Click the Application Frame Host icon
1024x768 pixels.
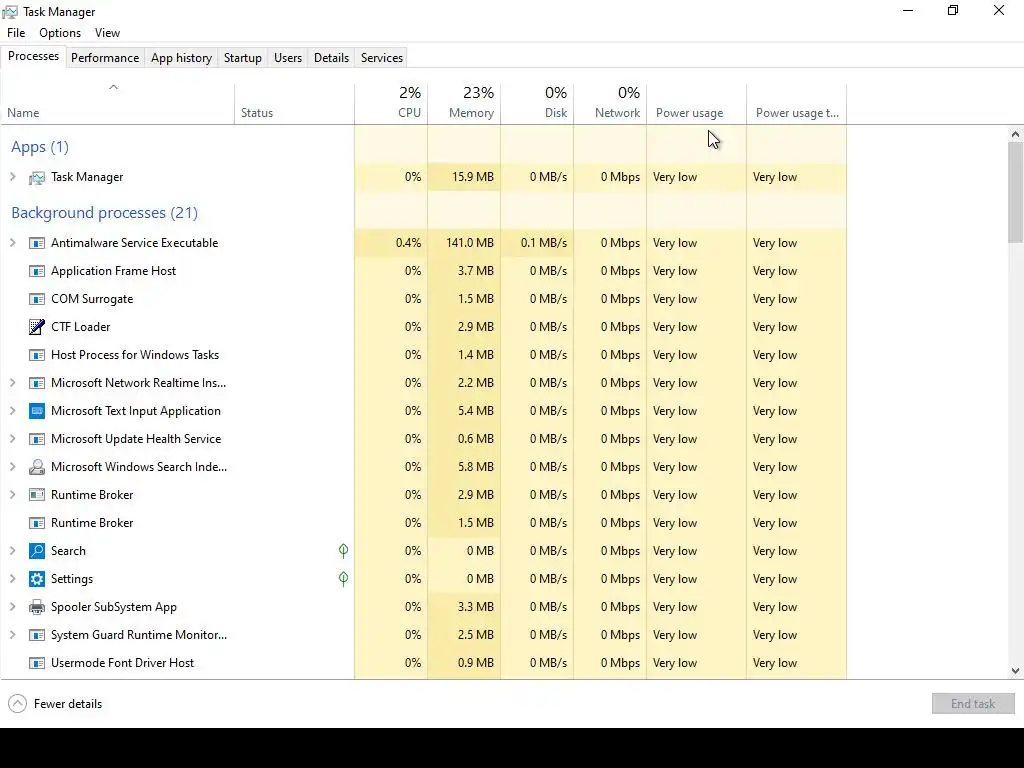(x=37, y=271)
